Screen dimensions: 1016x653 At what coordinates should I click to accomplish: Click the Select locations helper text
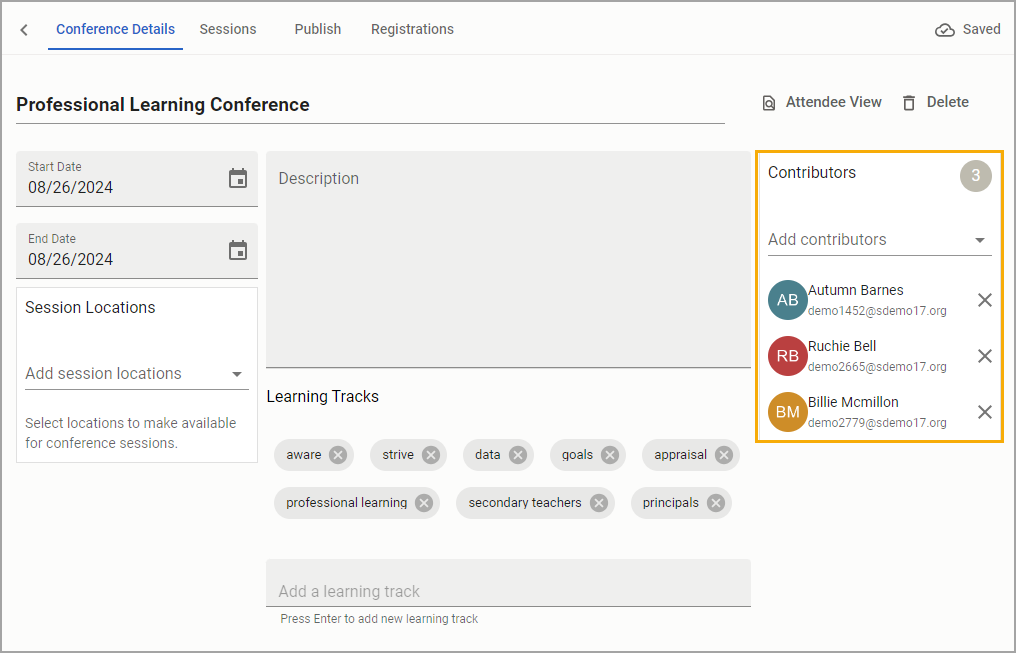(x=131, y=433)
